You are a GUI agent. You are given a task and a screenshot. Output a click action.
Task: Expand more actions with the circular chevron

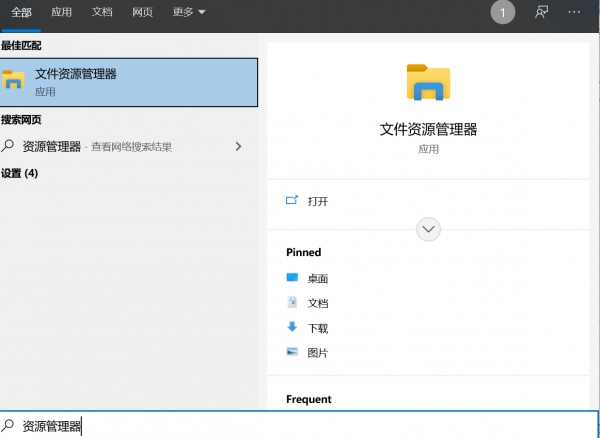[x=428, y=229]
